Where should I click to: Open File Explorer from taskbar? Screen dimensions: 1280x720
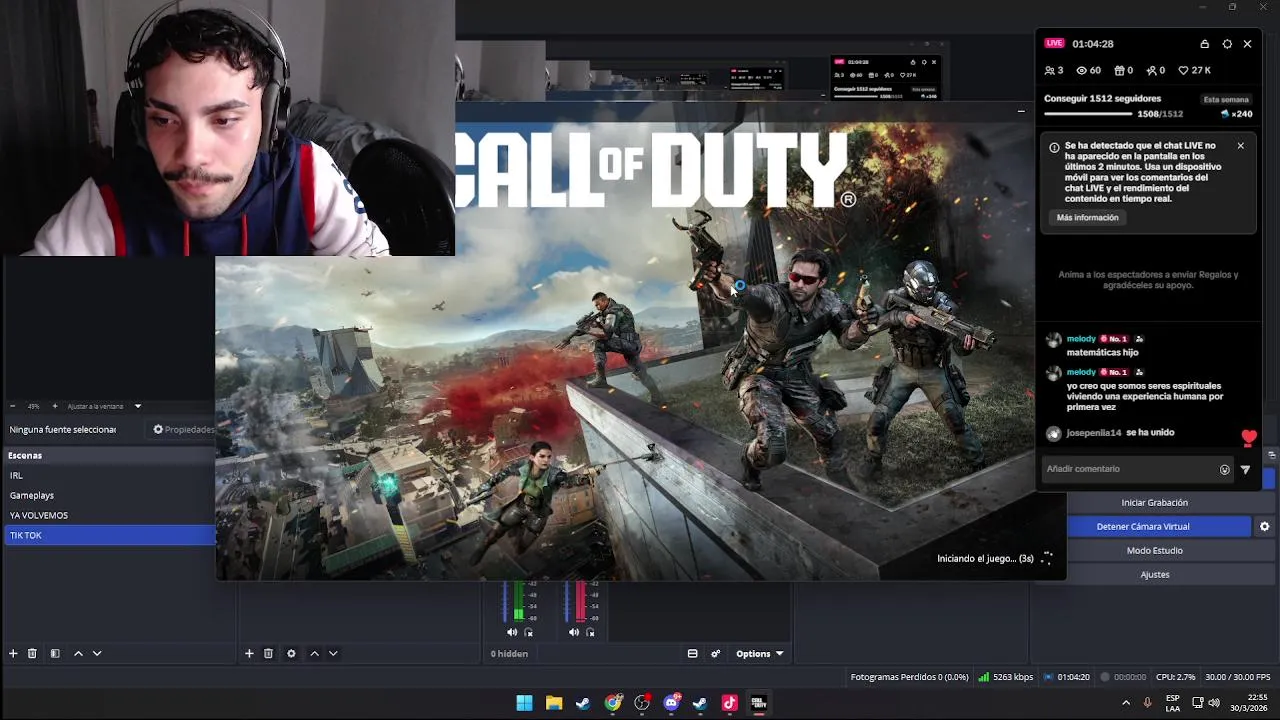coord(554,703)
